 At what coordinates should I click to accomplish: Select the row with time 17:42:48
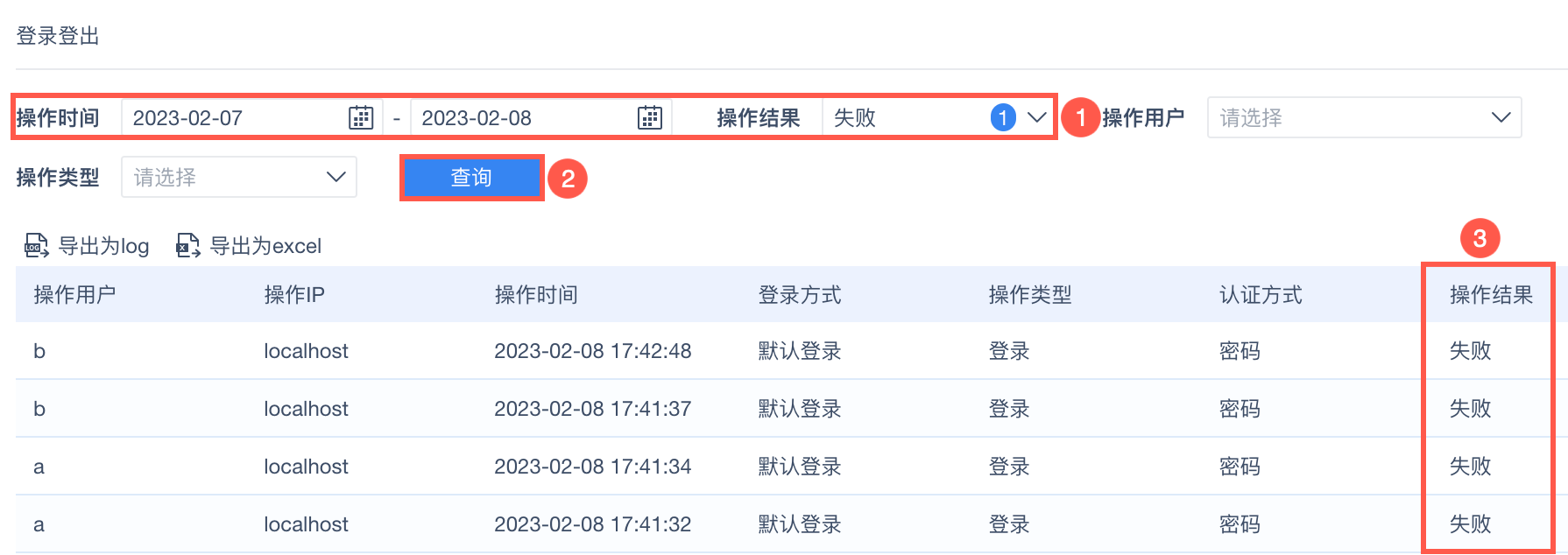592,351
